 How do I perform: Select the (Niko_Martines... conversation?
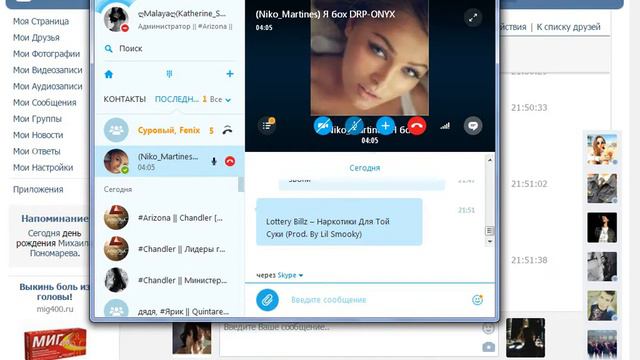tap(170, 161)
